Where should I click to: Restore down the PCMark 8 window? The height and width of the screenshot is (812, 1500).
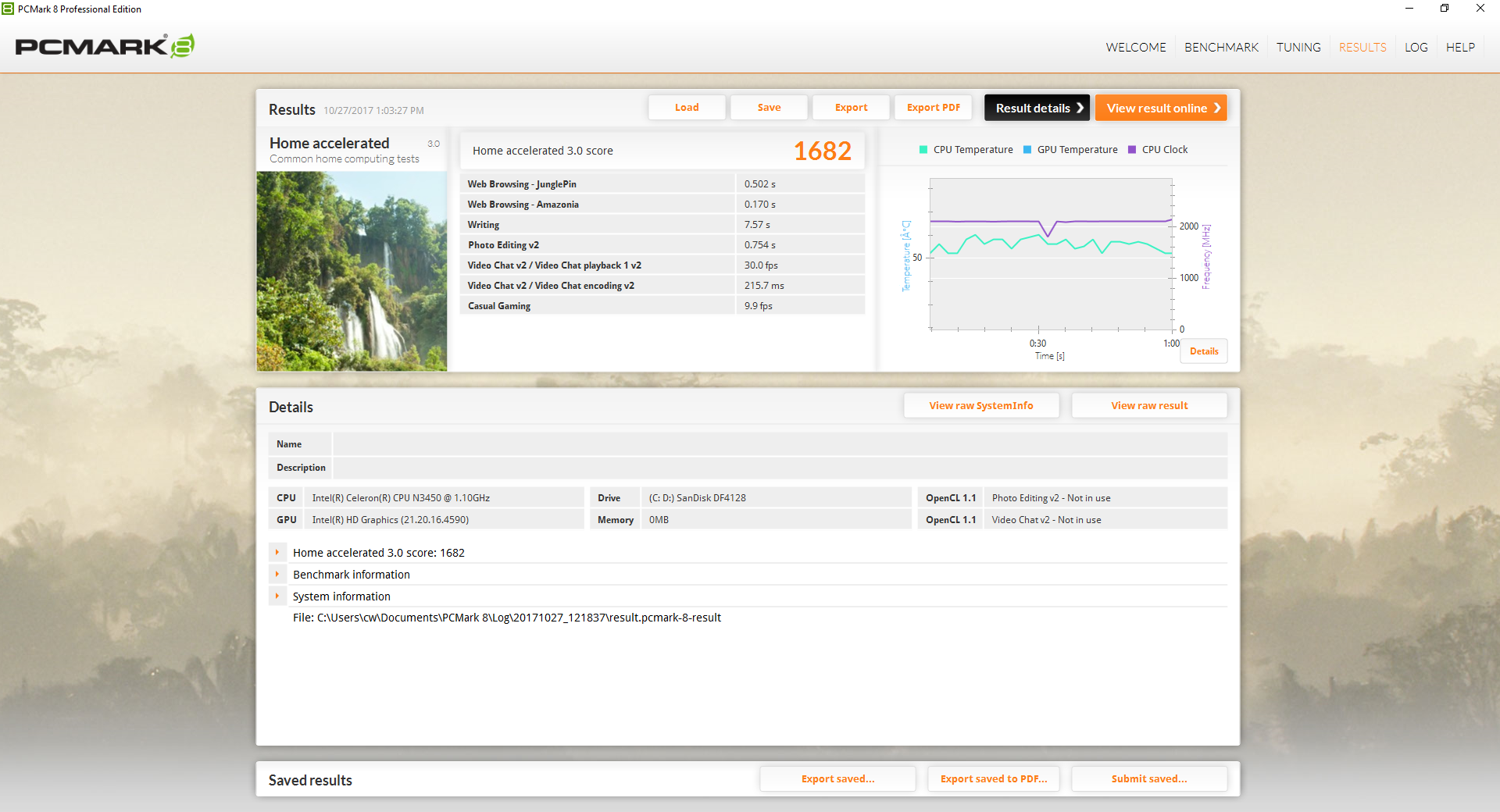1445,9
